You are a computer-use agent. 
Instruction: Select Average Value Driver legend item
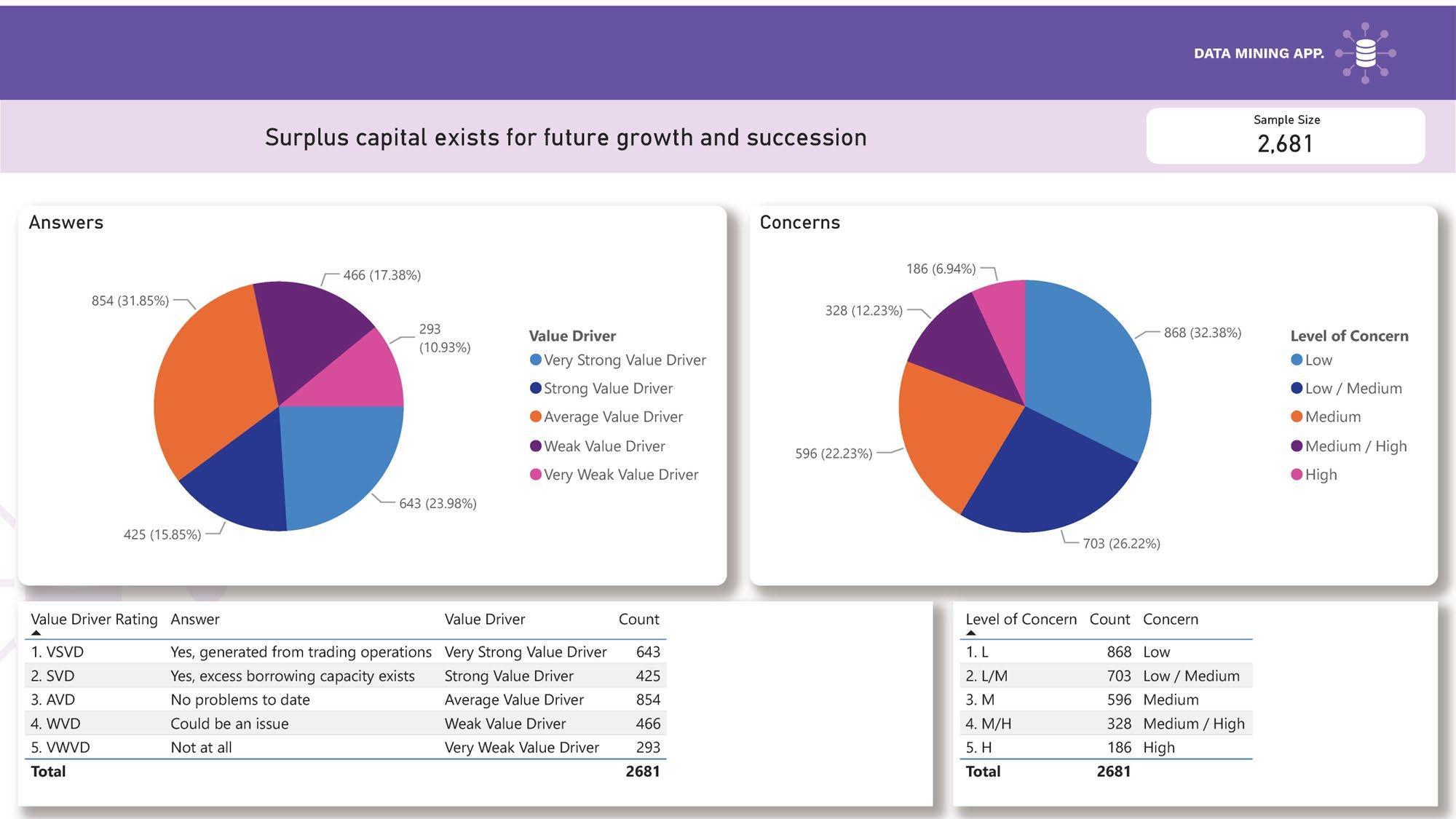coord(613,417)
